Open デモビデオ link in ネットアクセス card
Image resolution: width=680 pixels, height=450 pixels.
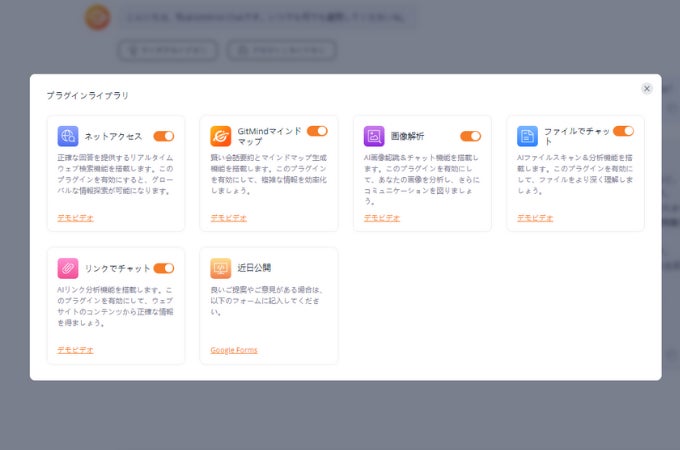(x=75, y=218)
